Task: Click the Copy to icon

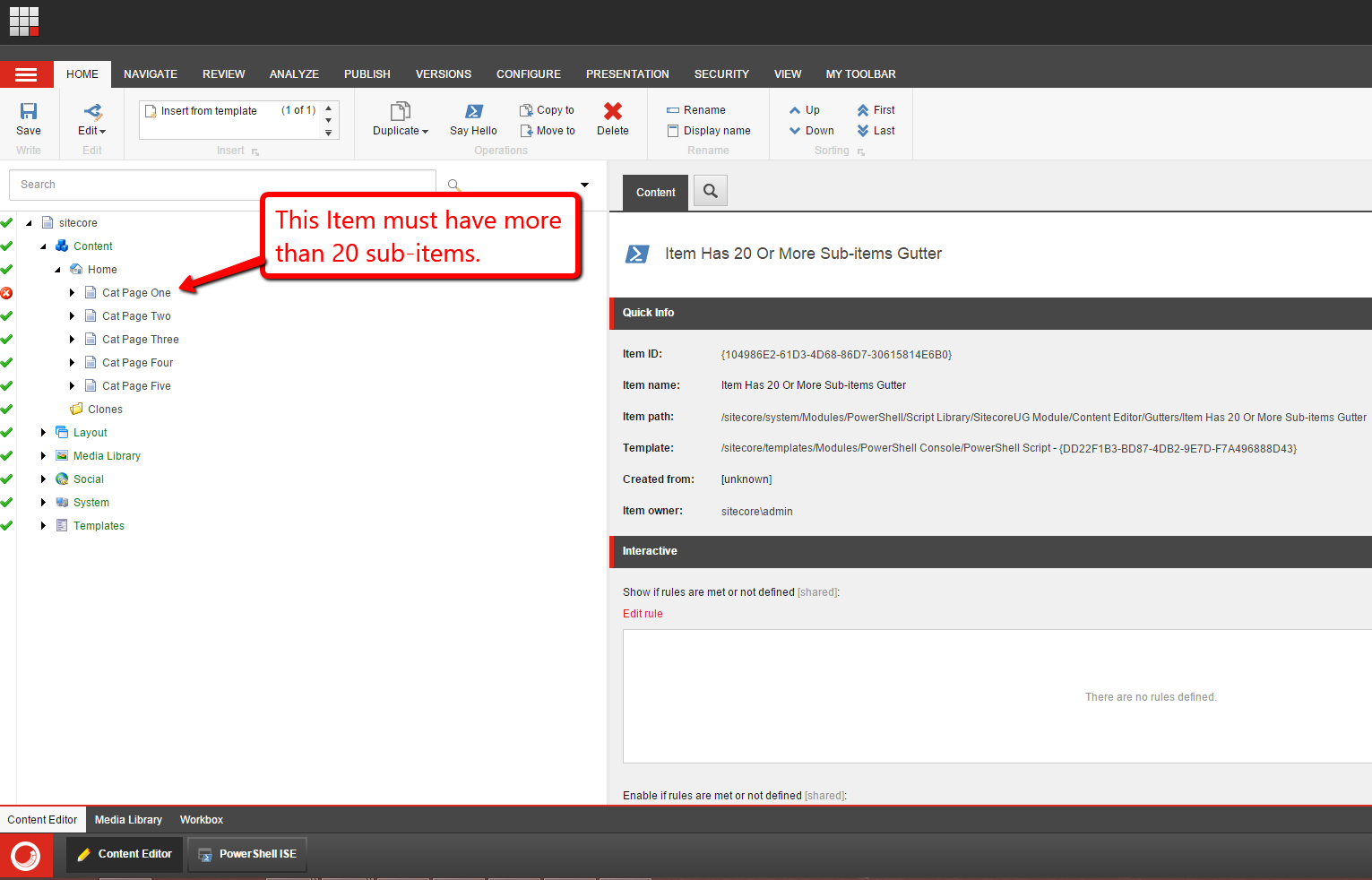Action: pos(527,110)
